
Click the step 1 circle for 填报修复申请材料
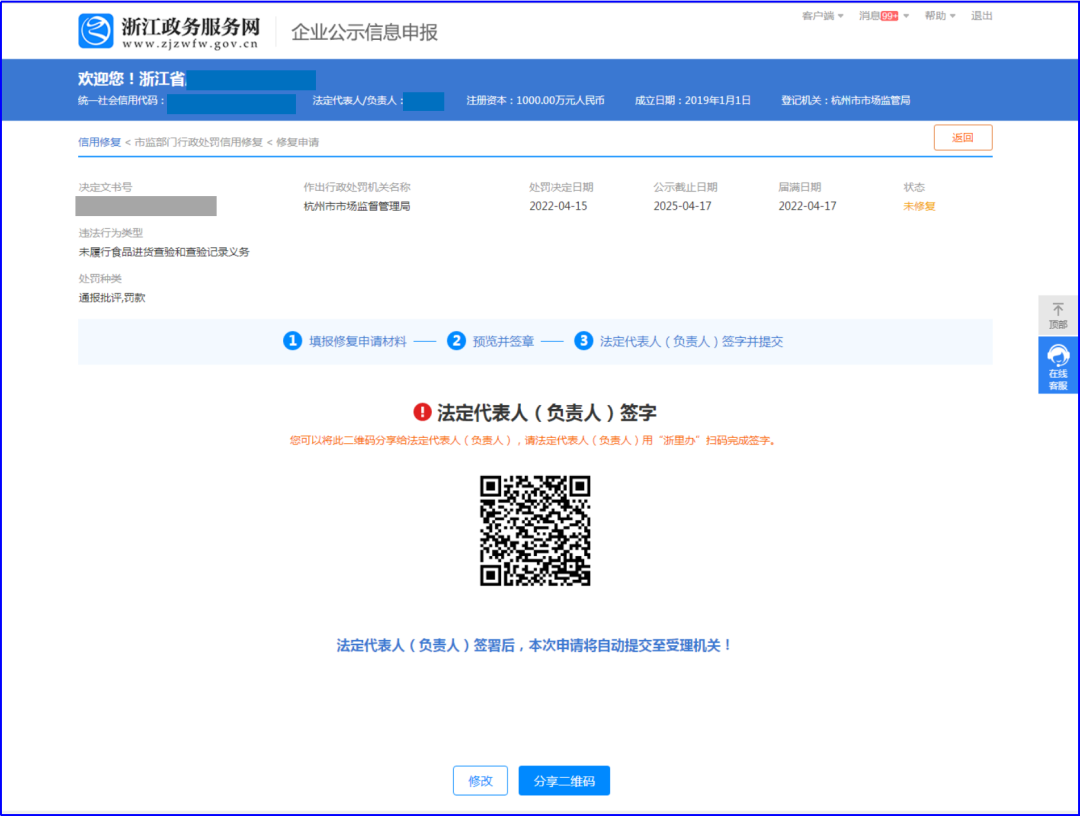(292, 341)
